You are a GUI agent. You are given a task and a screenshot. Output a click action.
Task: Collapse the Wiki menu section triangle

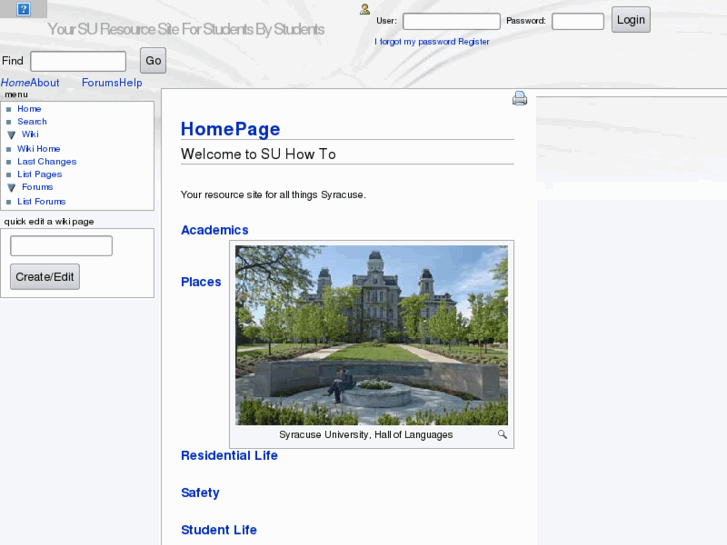[x=12, y=135]
